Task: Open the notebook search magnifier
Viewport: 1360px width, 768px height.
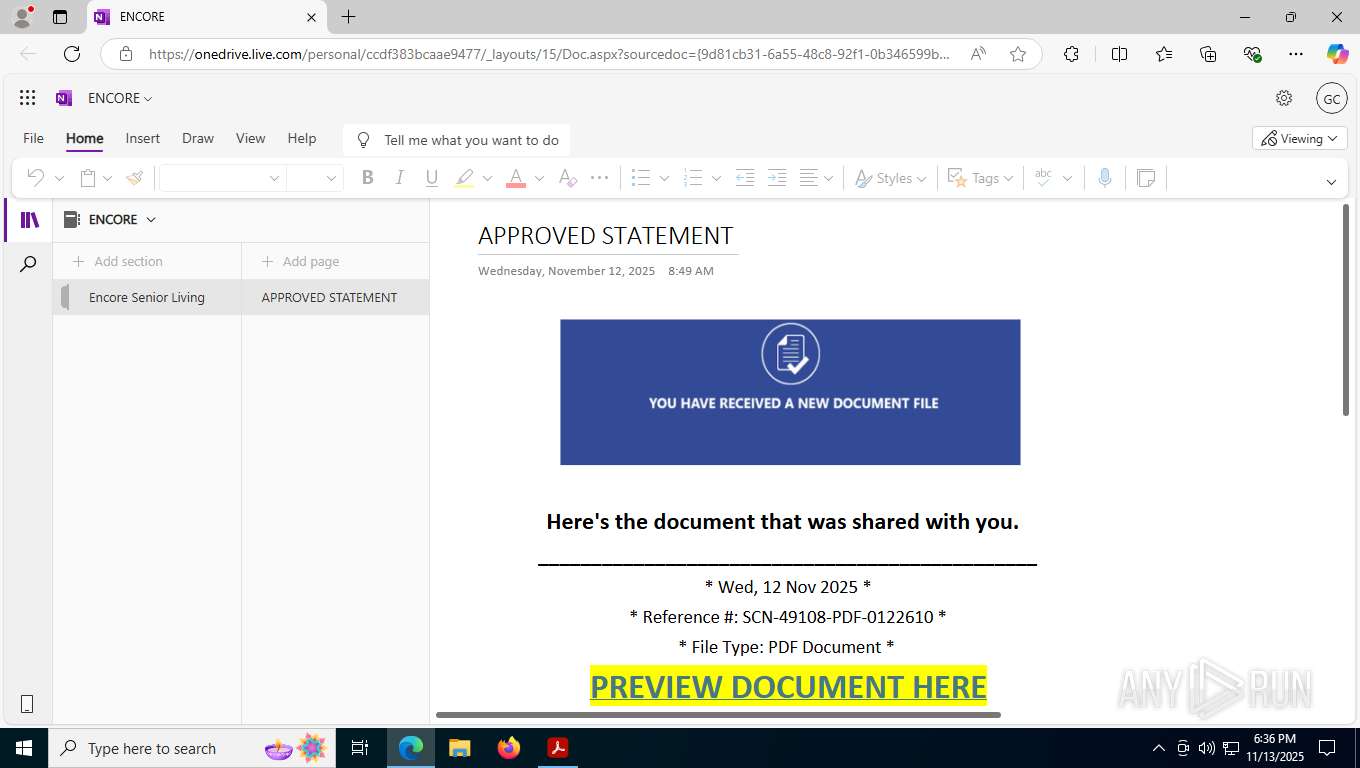Action: 28,264
